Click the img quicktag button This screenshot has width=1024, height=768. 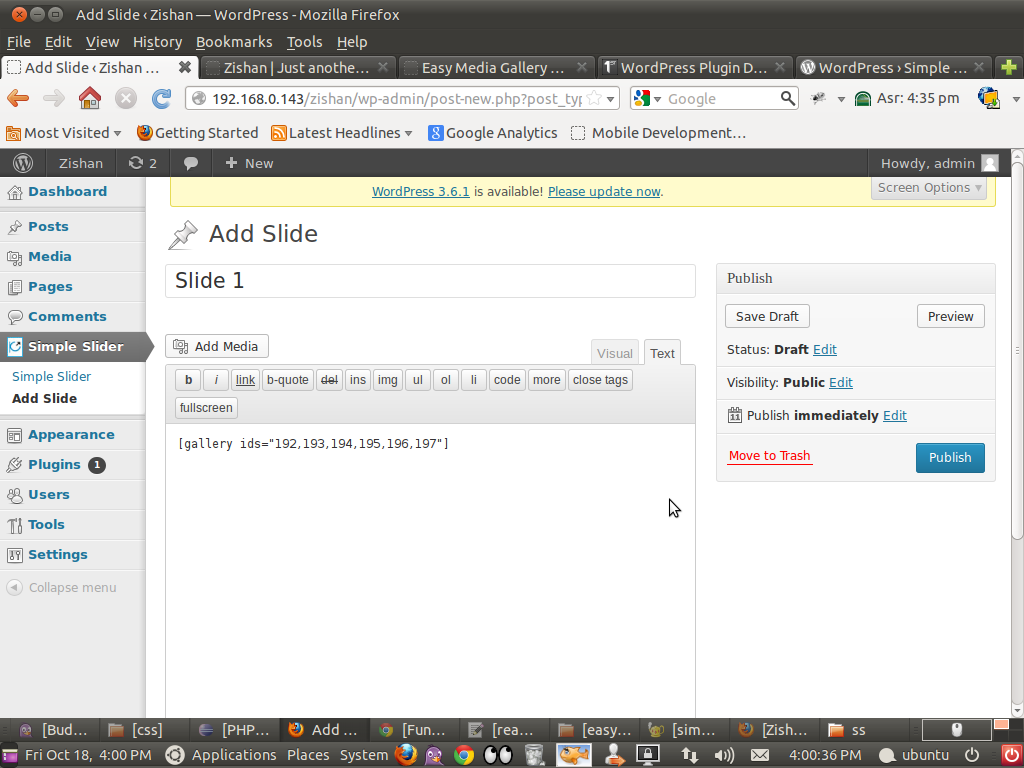pyautogui.click(x=387, y=380)
